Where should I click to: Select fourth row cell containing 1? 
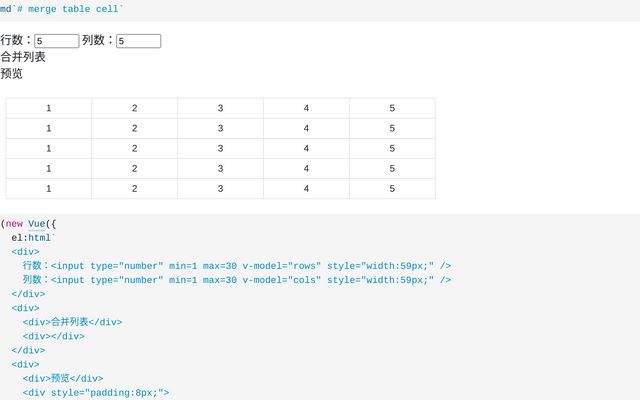tap(49, 168)
